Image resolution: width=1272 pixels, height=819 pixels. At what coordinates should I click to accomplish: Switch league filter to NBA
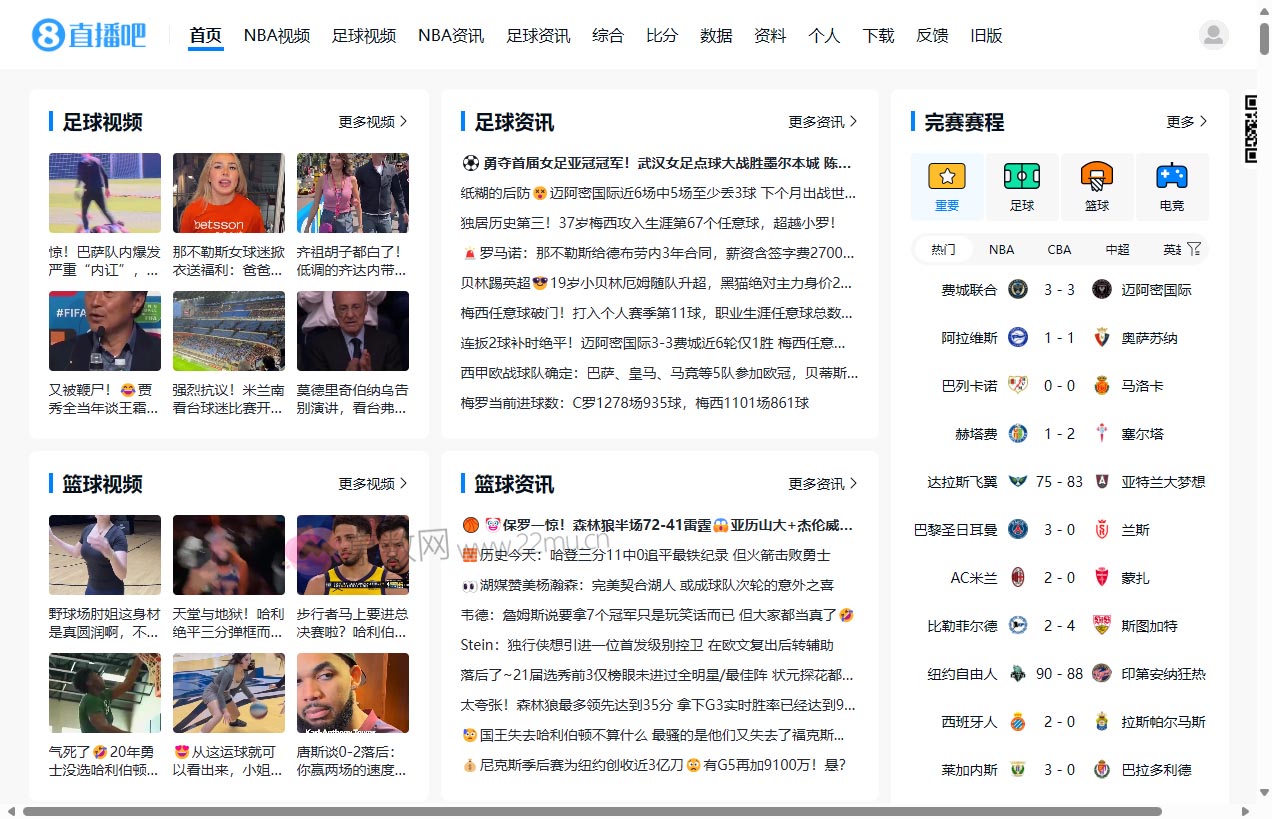[x=1001, y=249]
